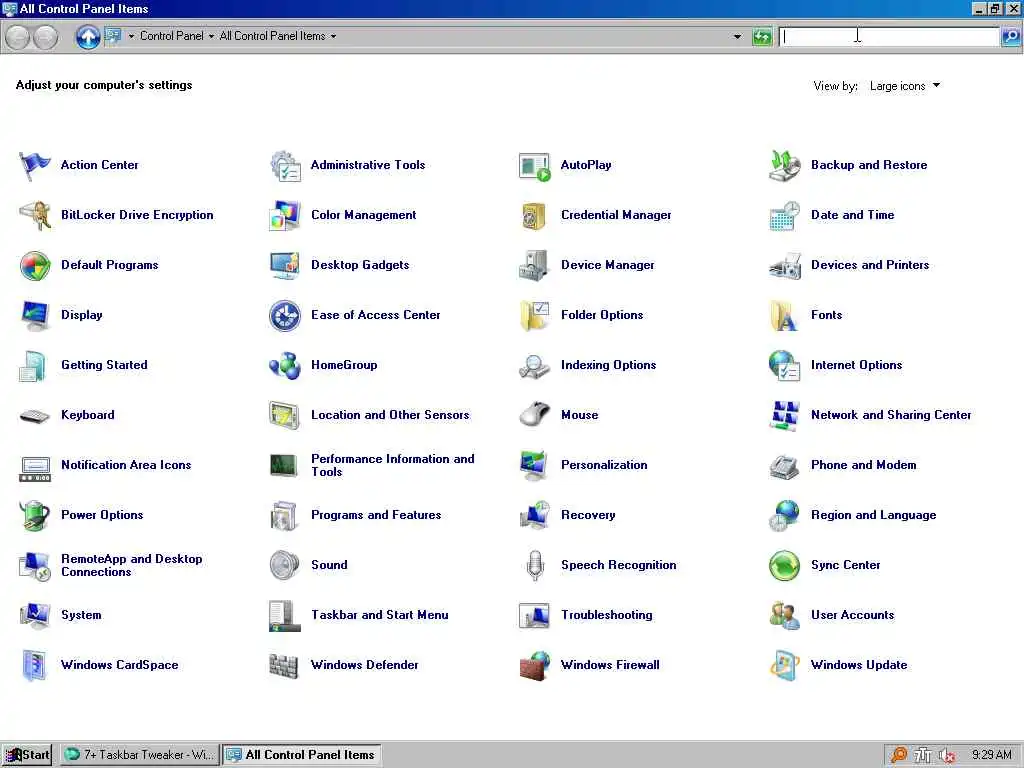Open the Ease of Access Center icon
1024x768 pixels.
(x=285, y=315)
